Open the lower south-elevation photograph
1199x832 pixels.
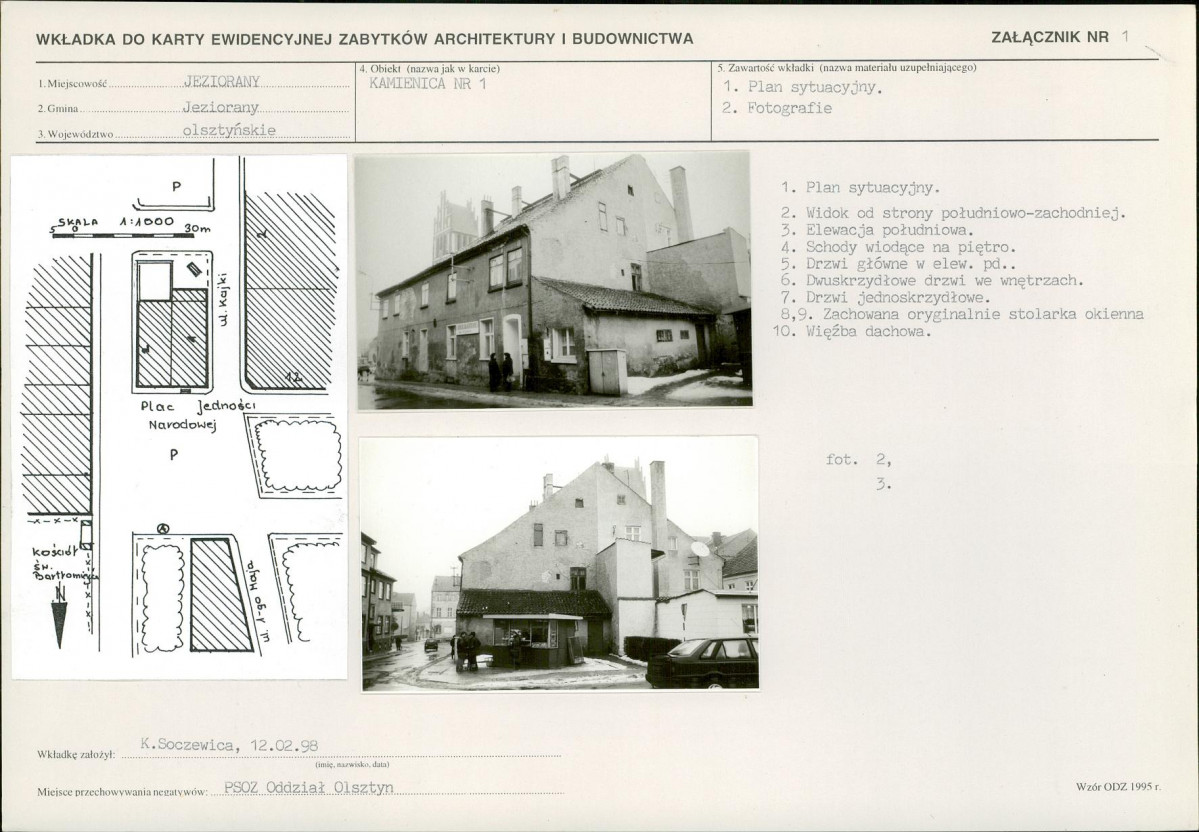point(559,564)
